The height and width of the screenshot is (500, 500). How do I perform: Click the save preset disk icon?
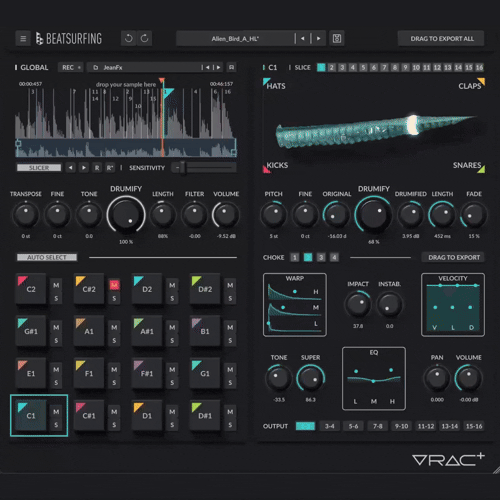pos(337,39)
